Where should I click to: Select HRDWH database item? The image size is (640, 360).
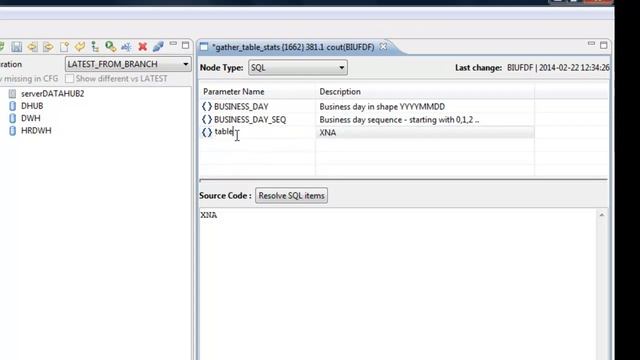pyautogui.click(x=36, y=131)
